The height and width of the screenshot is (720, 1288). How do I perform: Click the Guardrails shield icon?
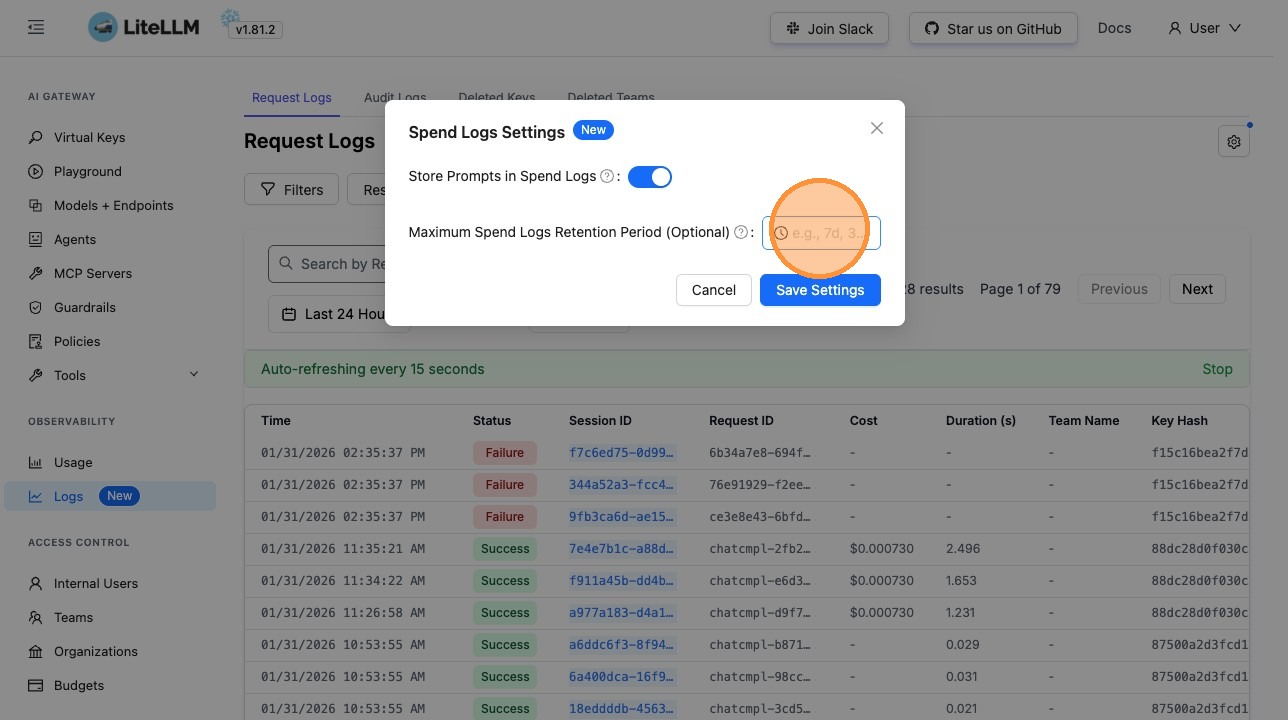(36, 308)
